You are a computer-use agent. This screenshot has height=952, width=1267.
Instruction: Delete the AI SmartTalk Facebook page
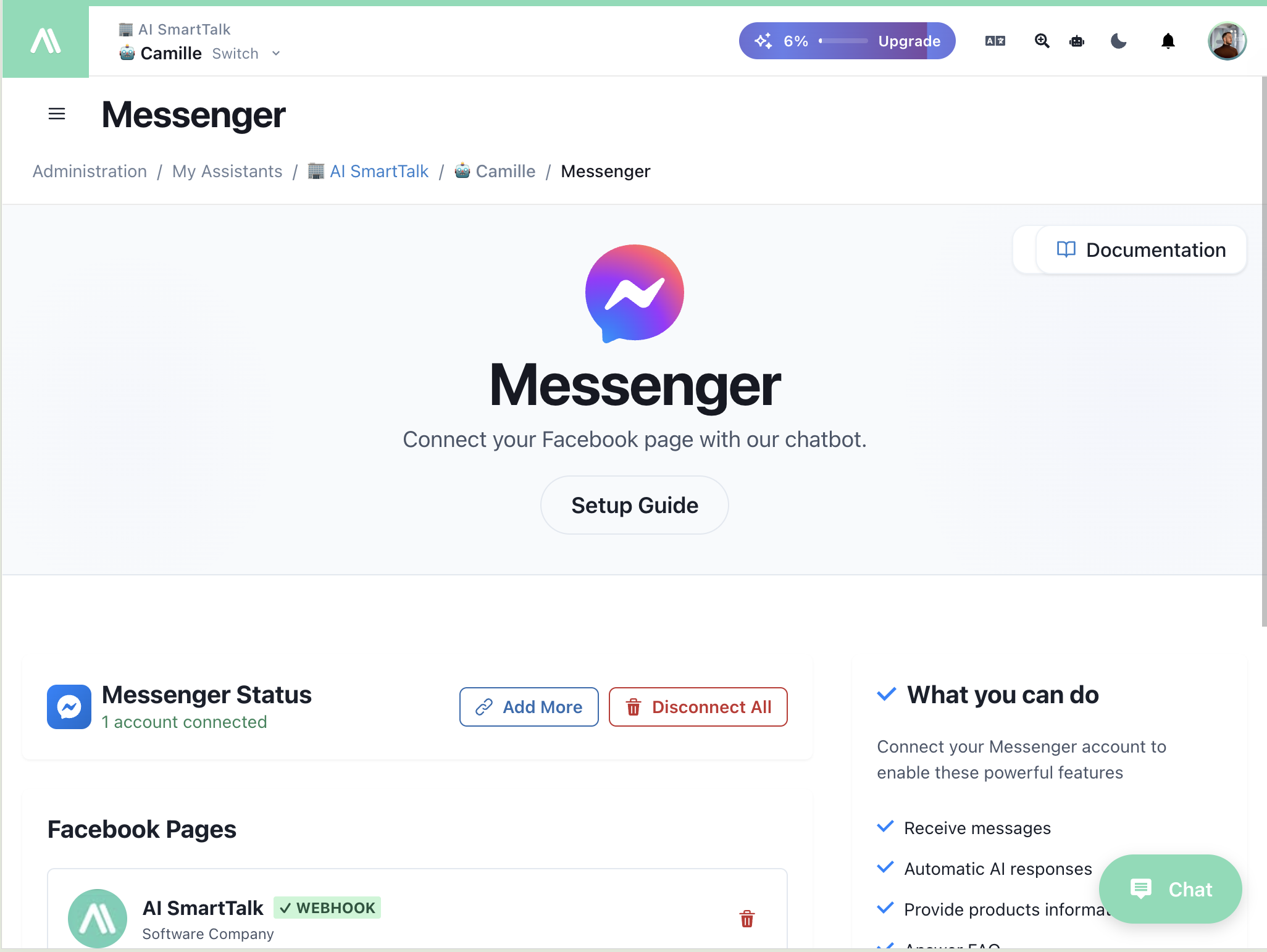pyautogui.click(x=747, y=919)
